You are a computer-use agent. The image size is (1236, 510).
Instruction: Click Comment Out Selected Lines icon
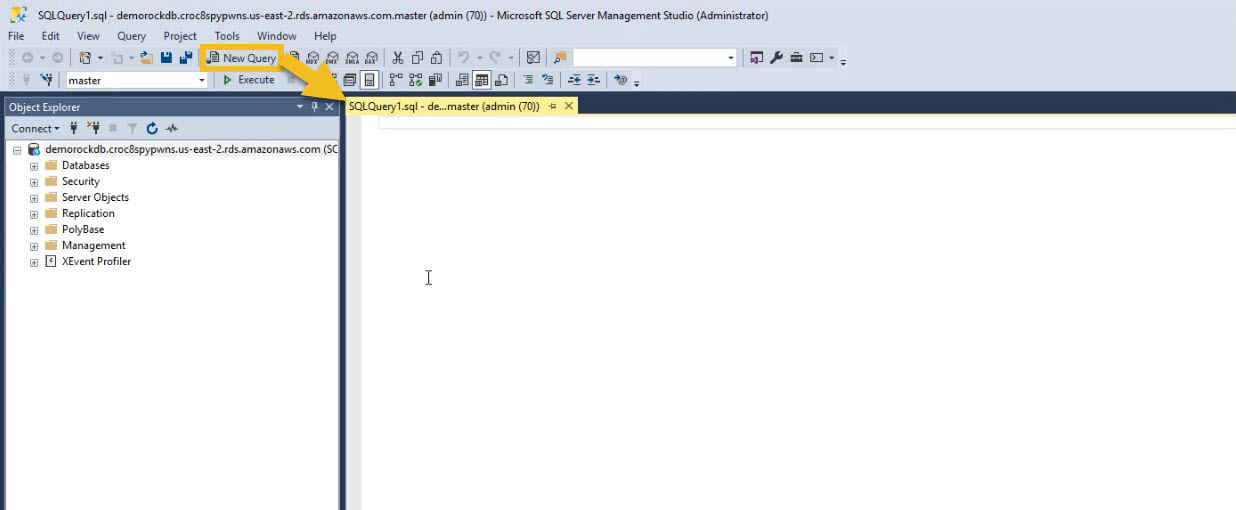click(x=528, y=80)
